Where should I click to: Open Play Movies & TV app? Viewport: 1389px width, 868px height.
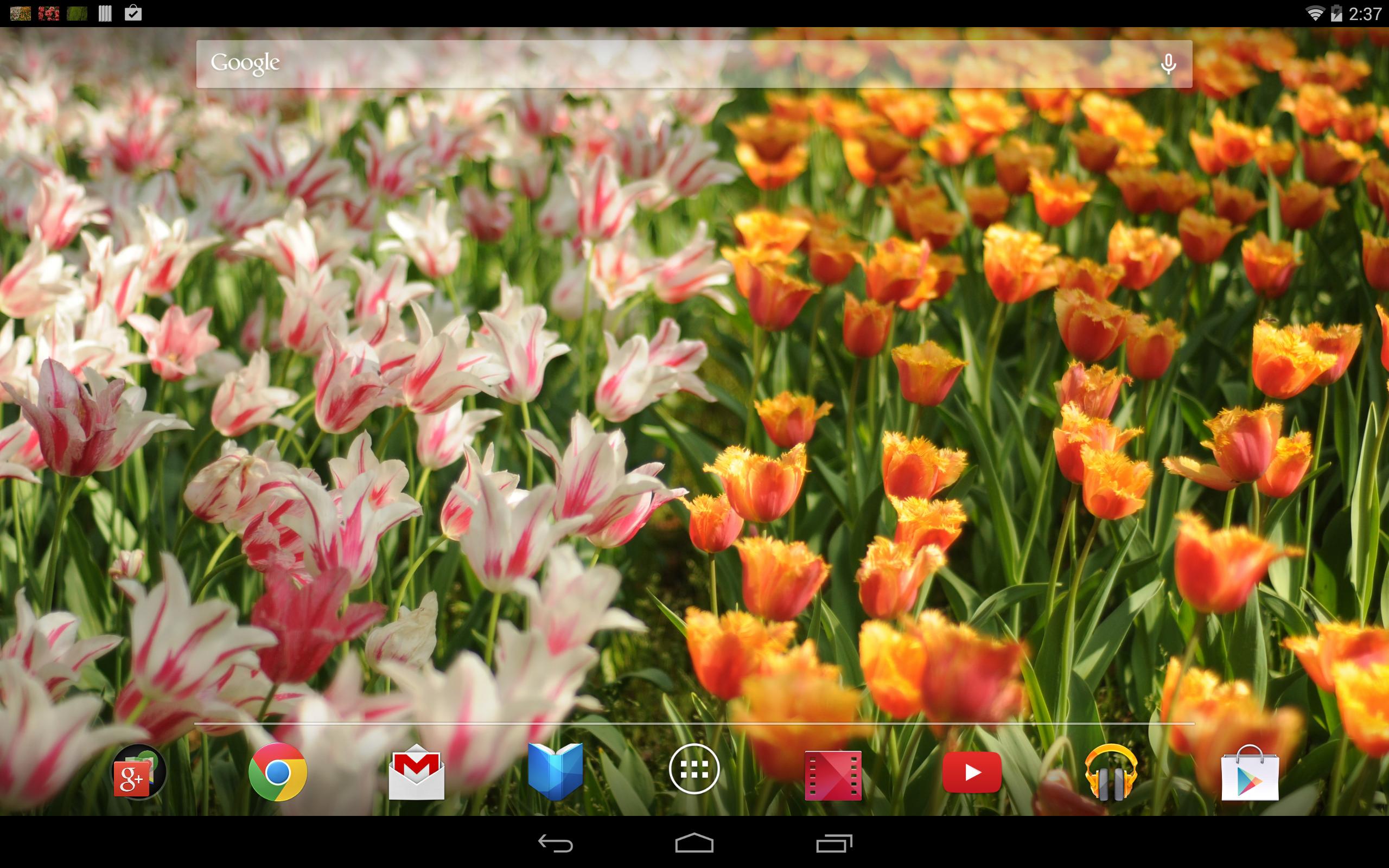[x=833, y=775]
